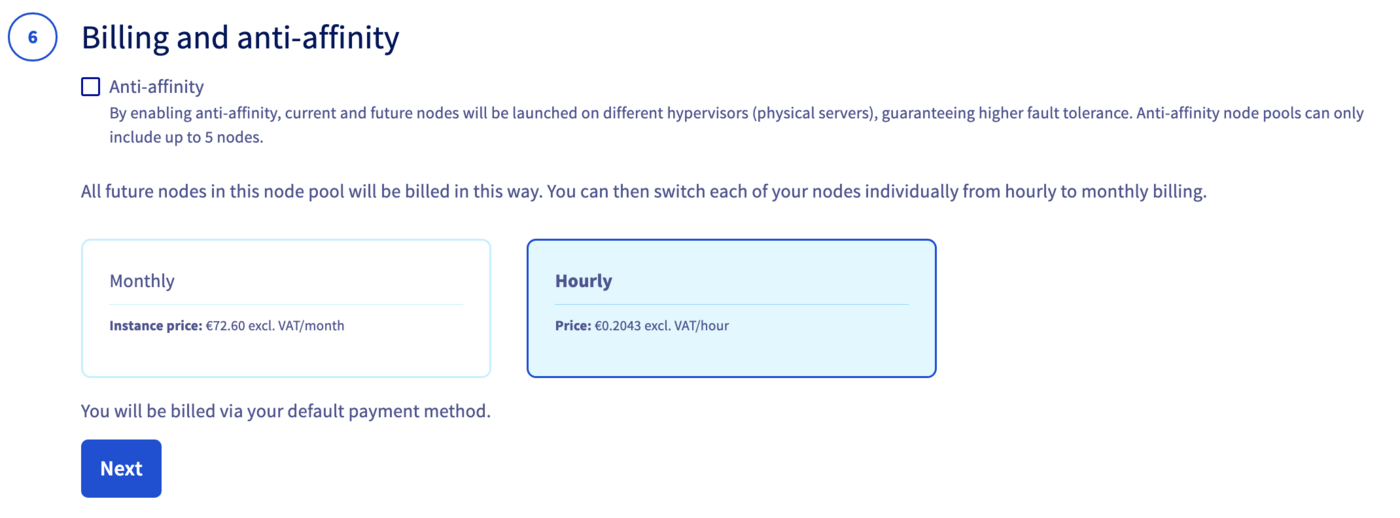Click the anti-affinity hypervisors description paragraph
Viewport: 1400px width, 518px height.
click(620, 113)
